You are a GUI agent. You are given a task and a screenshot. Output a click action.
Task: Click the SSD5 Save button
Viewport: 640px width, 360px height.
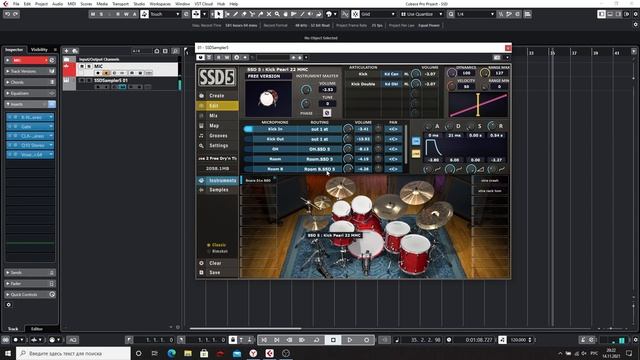tap(217, 273)
